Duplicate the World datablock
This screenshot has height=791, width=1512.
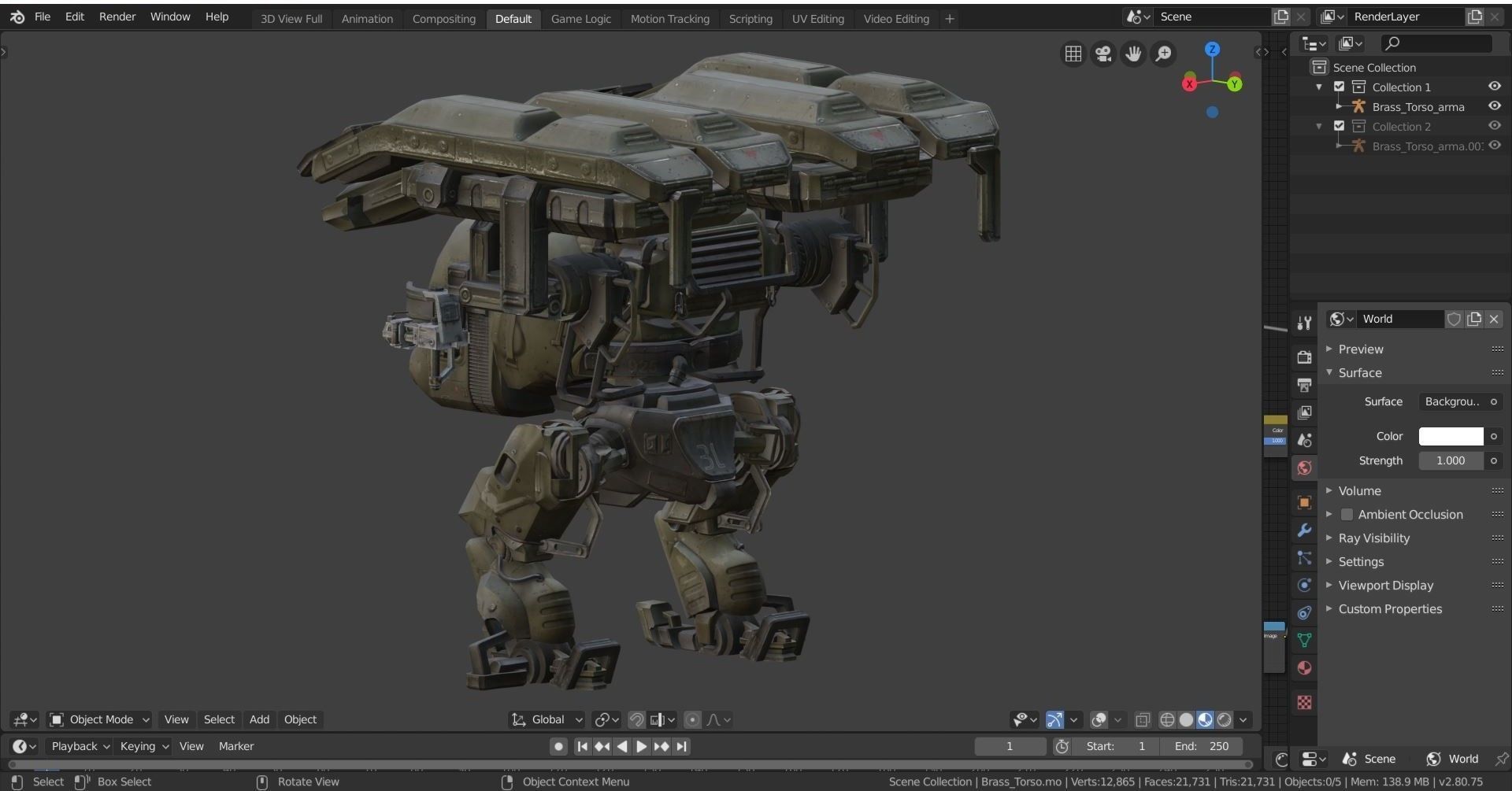(1474, 319)
